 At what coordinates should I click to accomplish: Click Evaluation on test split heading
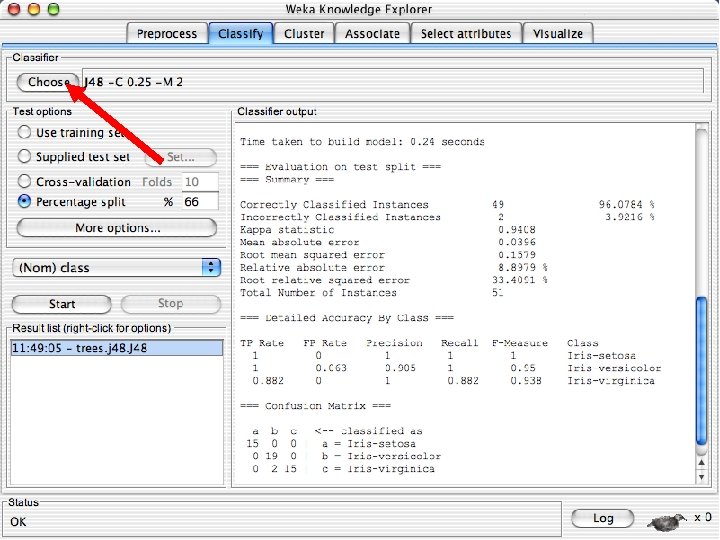340,167
